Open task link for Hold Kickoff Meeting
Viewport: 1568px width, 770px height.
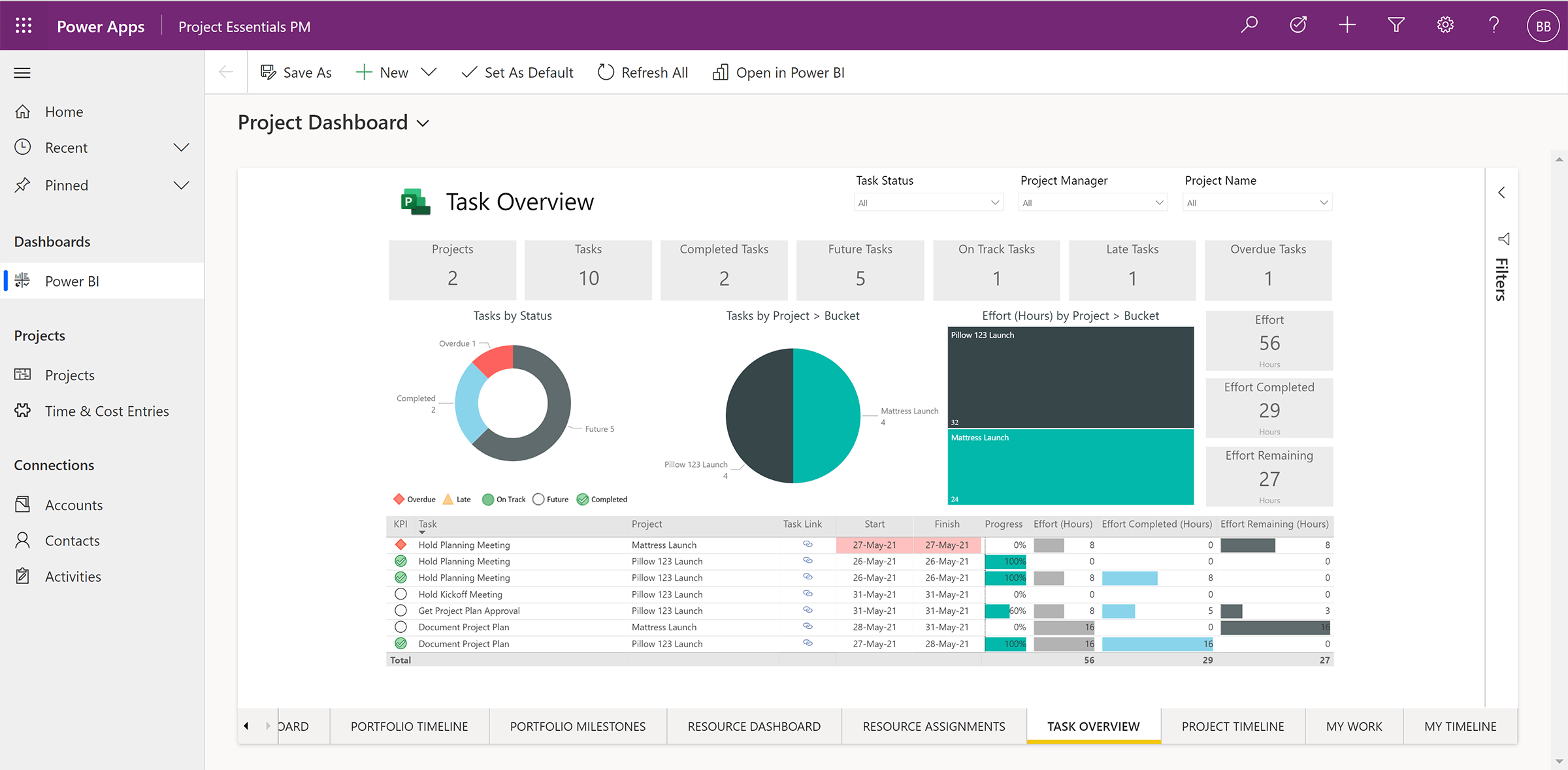(x=808, y=594)
